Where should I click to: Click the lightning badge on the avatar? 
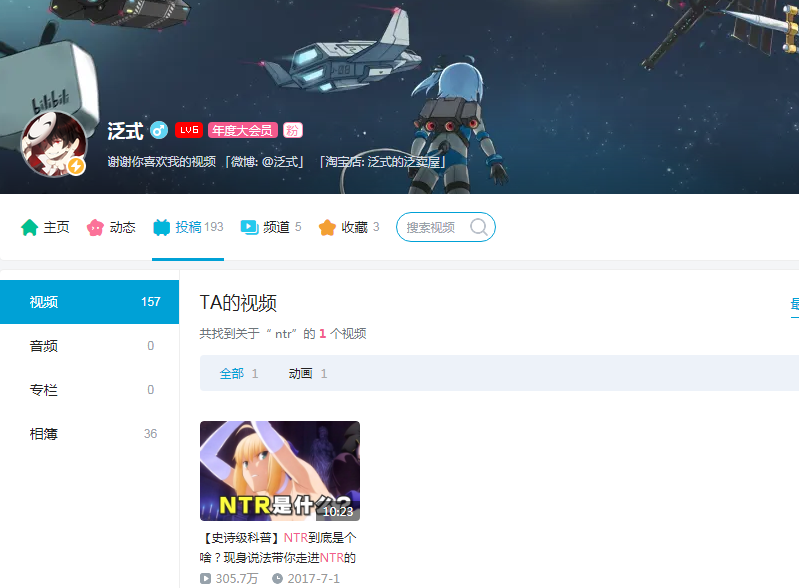point(76,166)
